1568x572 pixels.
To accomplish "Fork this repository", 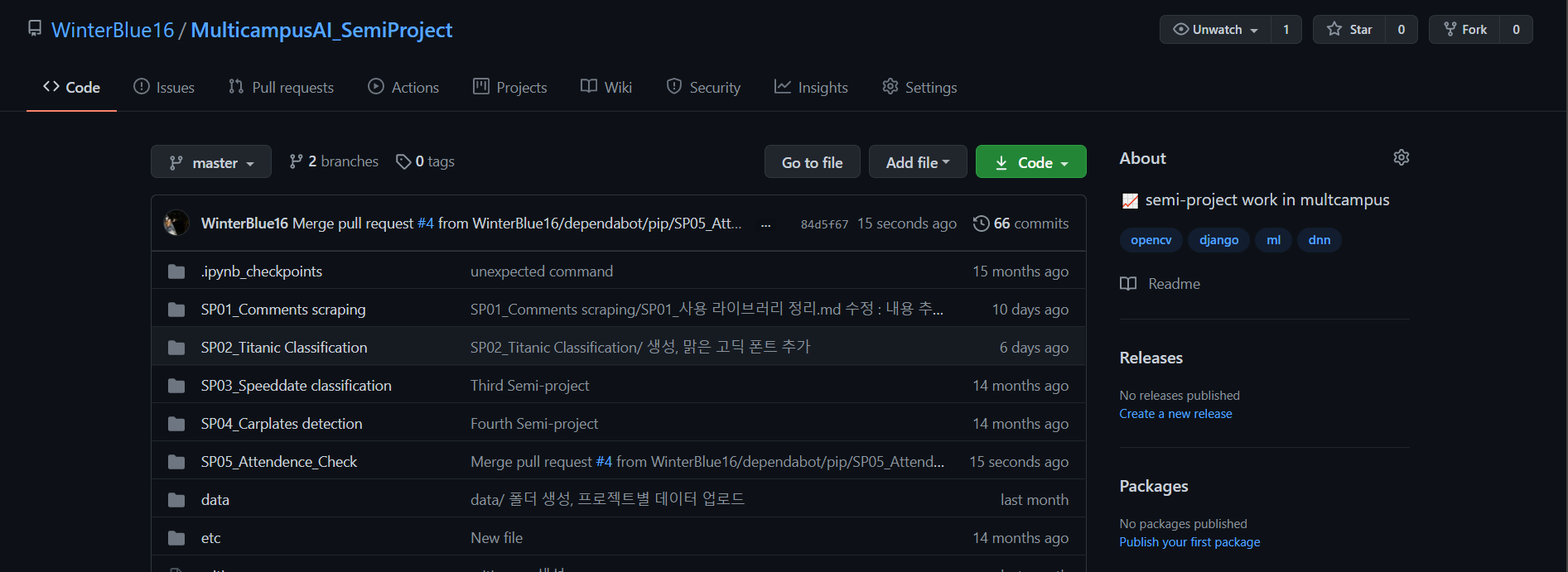I will [x=1464, y=29].
